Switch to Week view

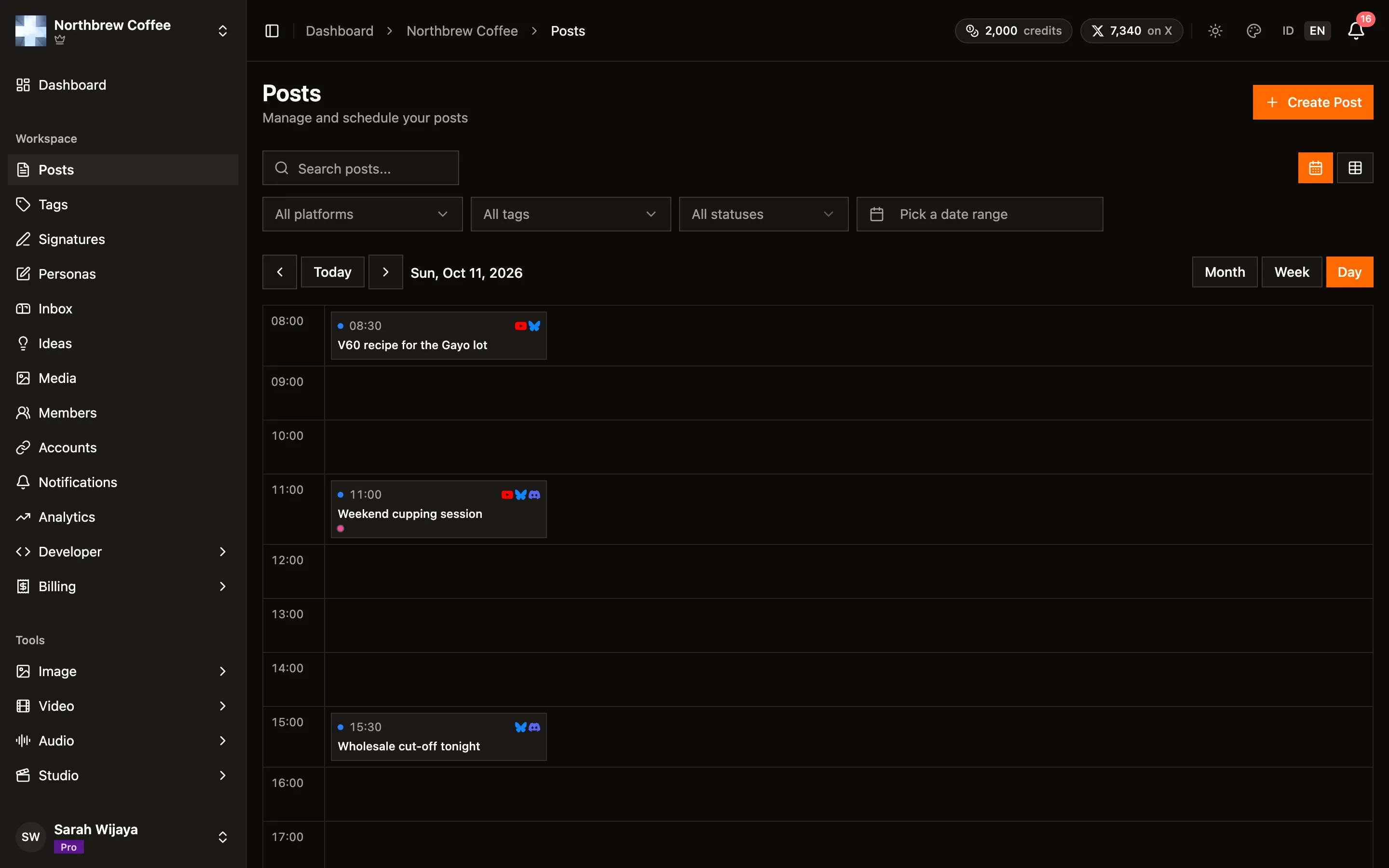[1292, 272]
